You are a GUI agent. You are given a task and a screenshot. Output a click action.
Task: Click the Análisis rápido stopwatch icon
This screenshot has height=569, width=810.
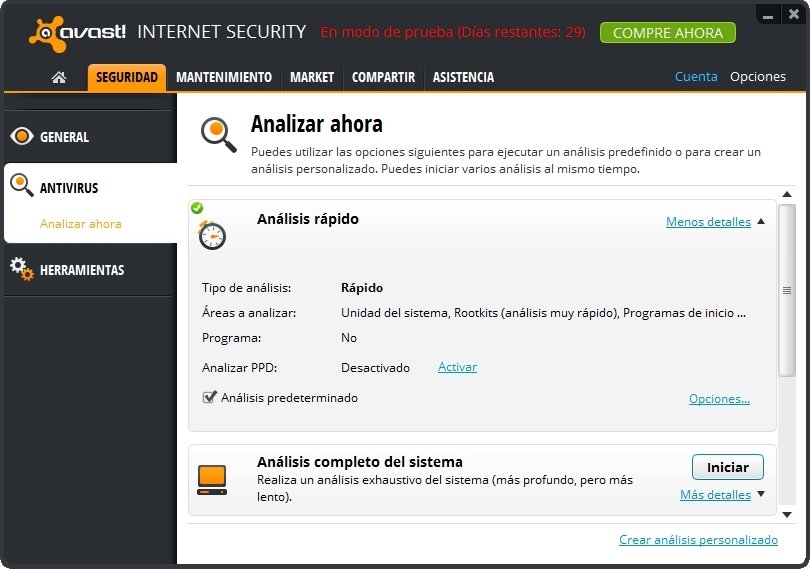point(212,235)
